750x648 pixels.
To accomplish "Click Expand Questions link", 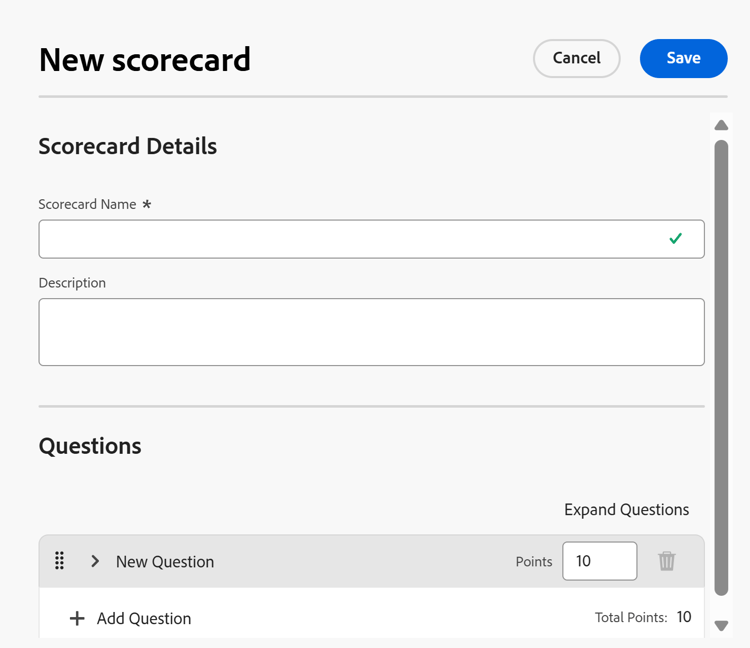I will pos(627,510).
